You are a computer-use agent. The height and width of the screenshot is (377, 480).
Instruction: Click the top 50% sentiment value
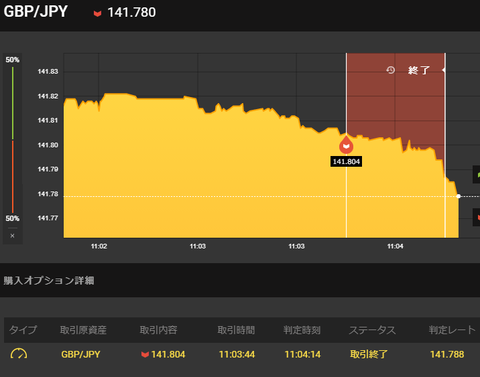pos(12,60)
